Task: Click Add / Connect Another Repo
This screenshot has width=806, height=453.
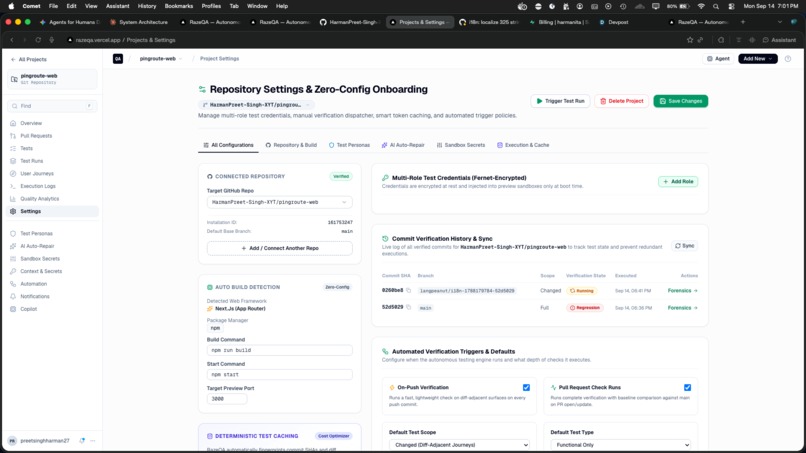Action: point(280,248)
